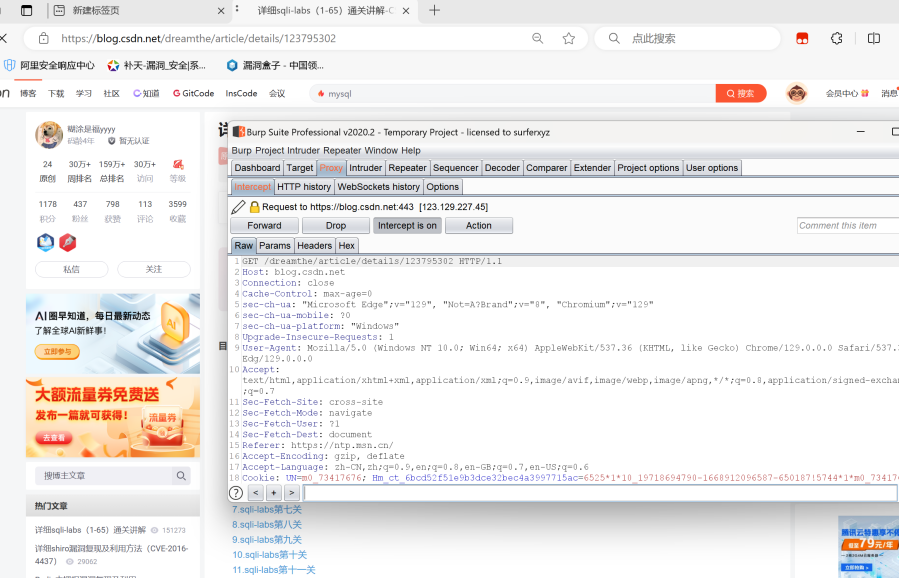Switch to the Repeater tab
899x578 pixels.
pyautogui.click(x=407, y=167)
